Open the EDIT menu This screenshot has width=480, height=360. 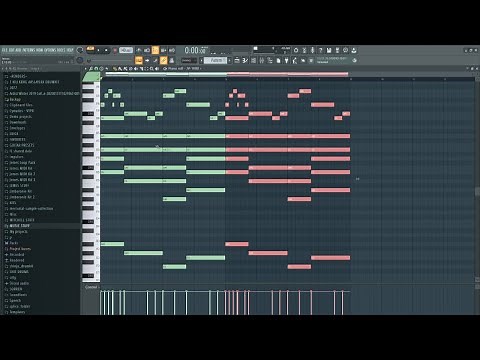tap(11, 50)
